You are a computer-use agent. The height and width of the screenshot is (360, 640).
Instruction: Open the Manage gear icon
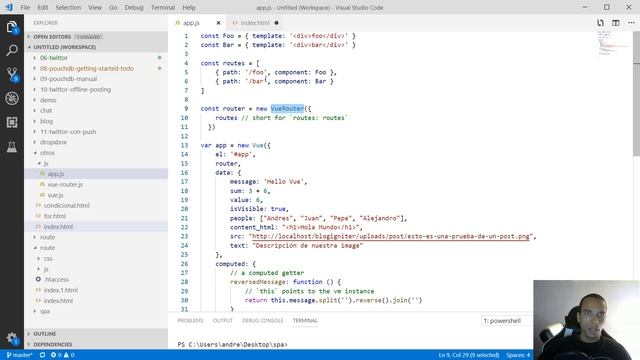point(12,338)
